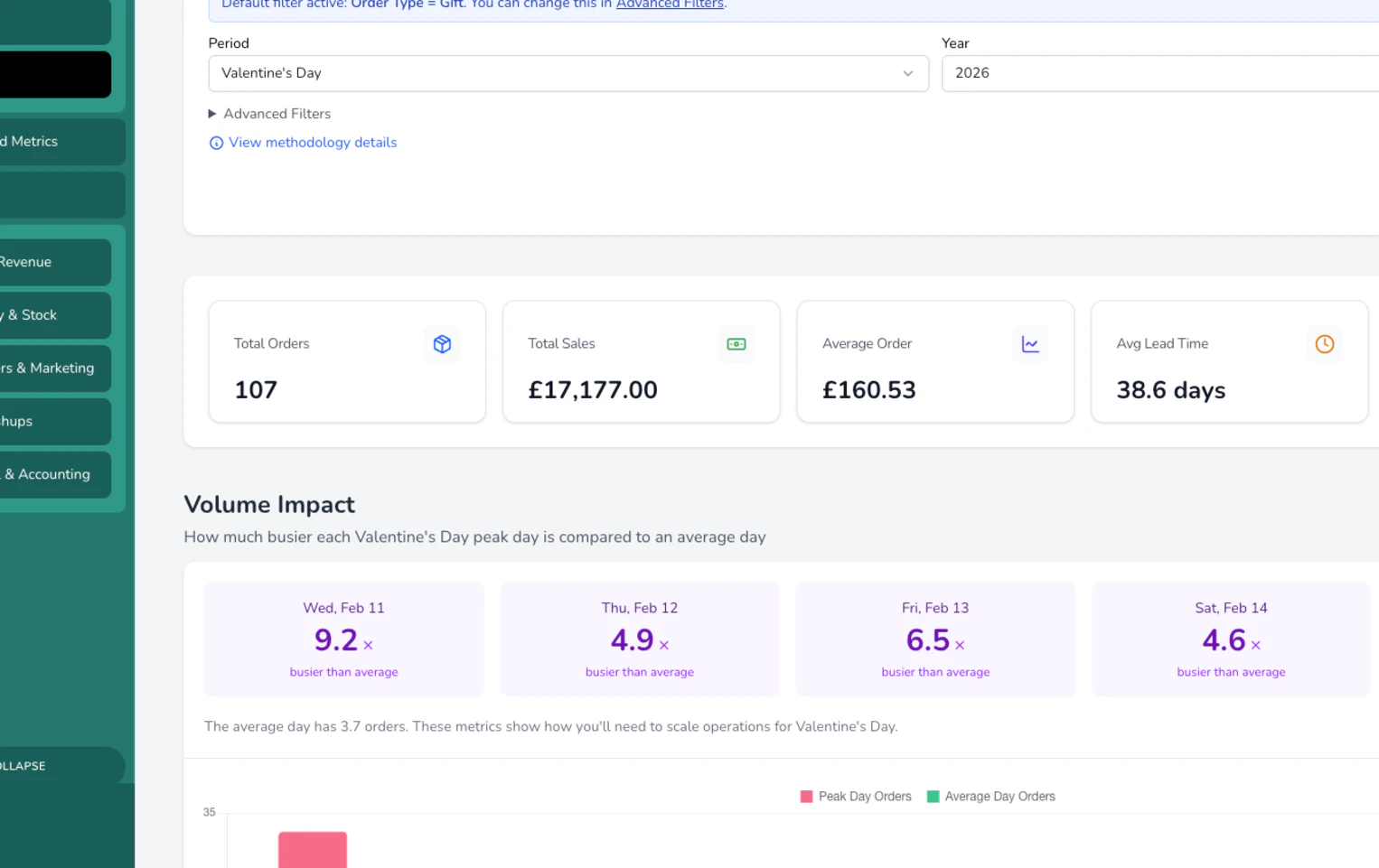This screenshot has height=868, width=1379.
Task: Select the Fri, Feb 13 peak day card
Action: 935,639
